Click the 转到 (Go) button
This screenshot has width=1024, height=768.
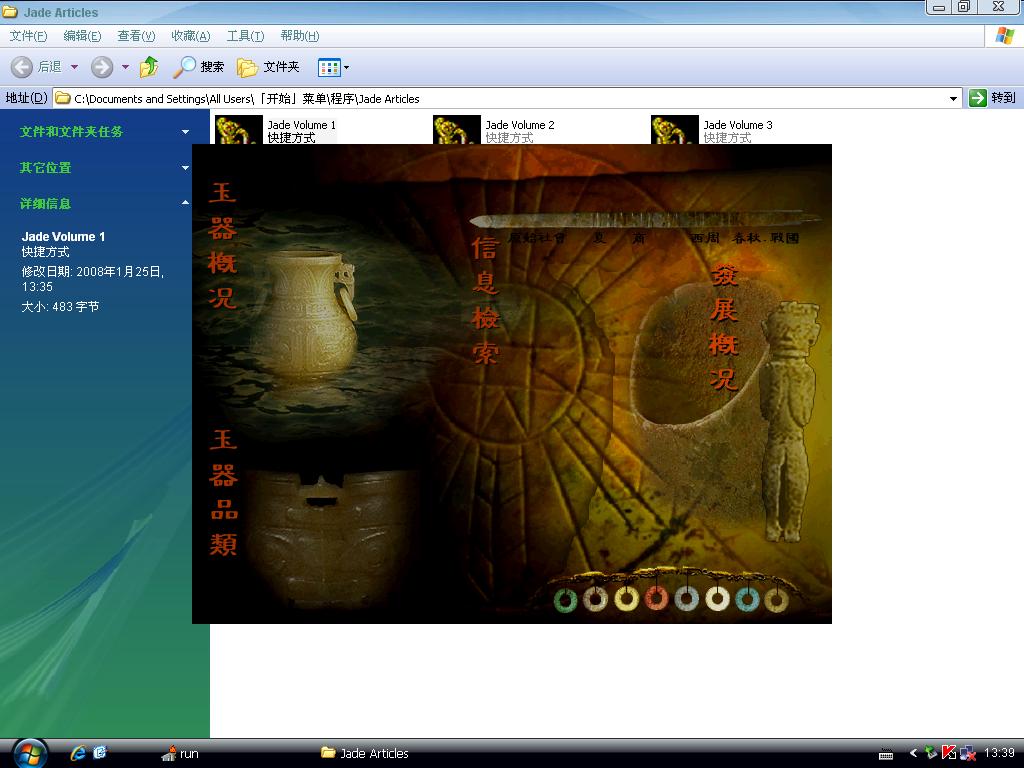[x=993, y=98]
